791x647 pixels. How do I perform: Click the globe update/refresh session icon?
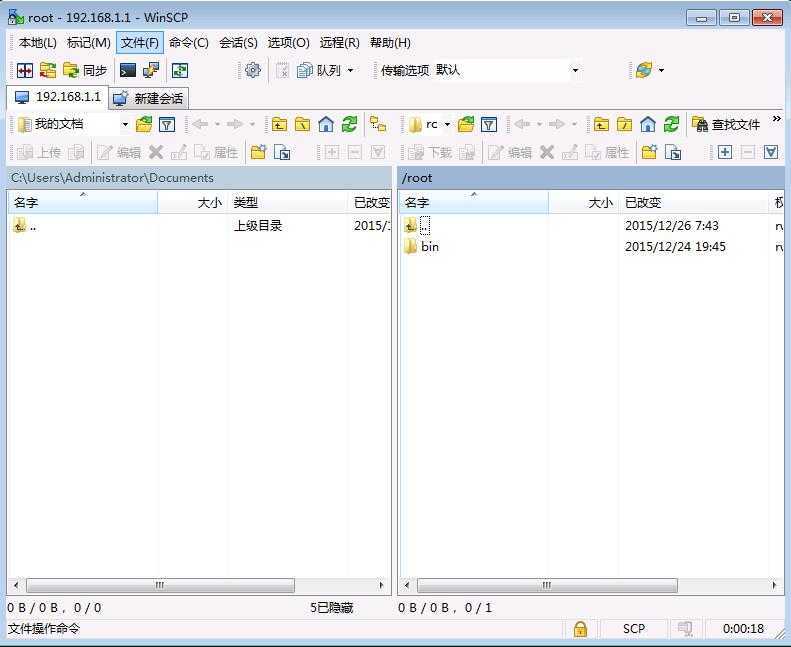(644, 70)
